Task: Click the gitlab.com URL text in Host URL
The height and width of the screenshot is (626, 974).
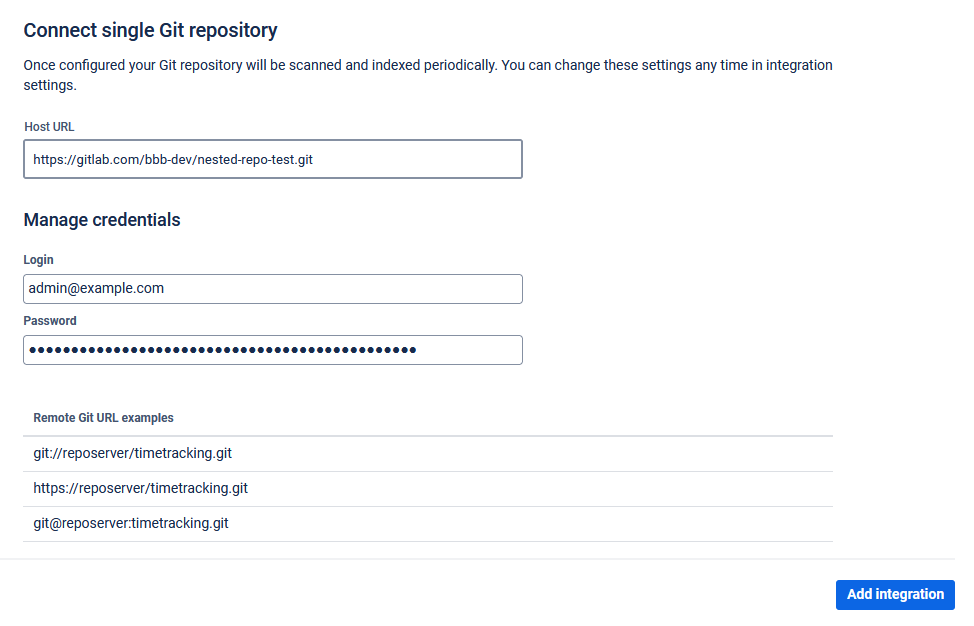Action: point(172,159)
